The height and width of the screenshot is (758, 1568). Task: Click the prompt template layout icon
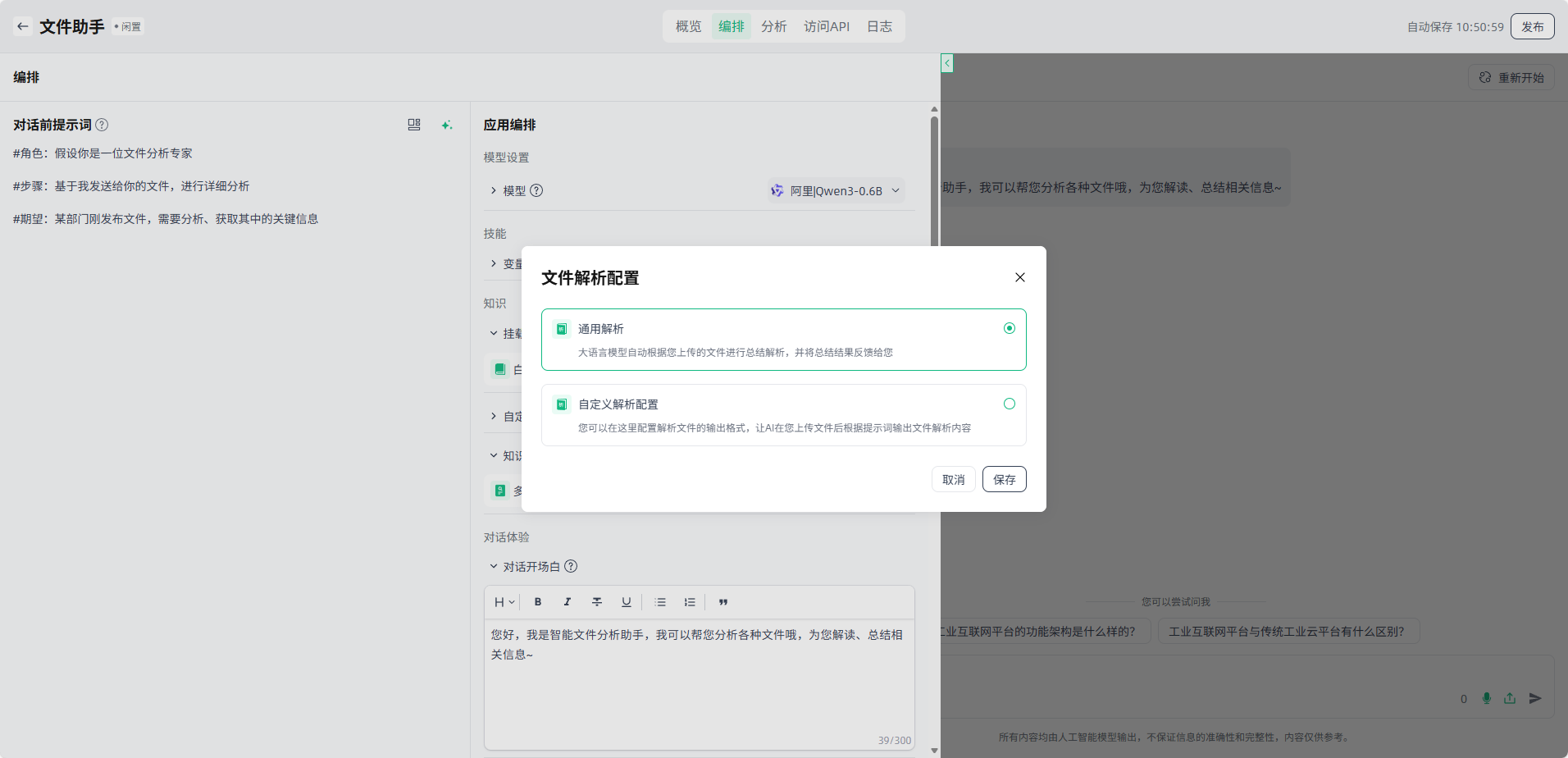tap(414, 125)
